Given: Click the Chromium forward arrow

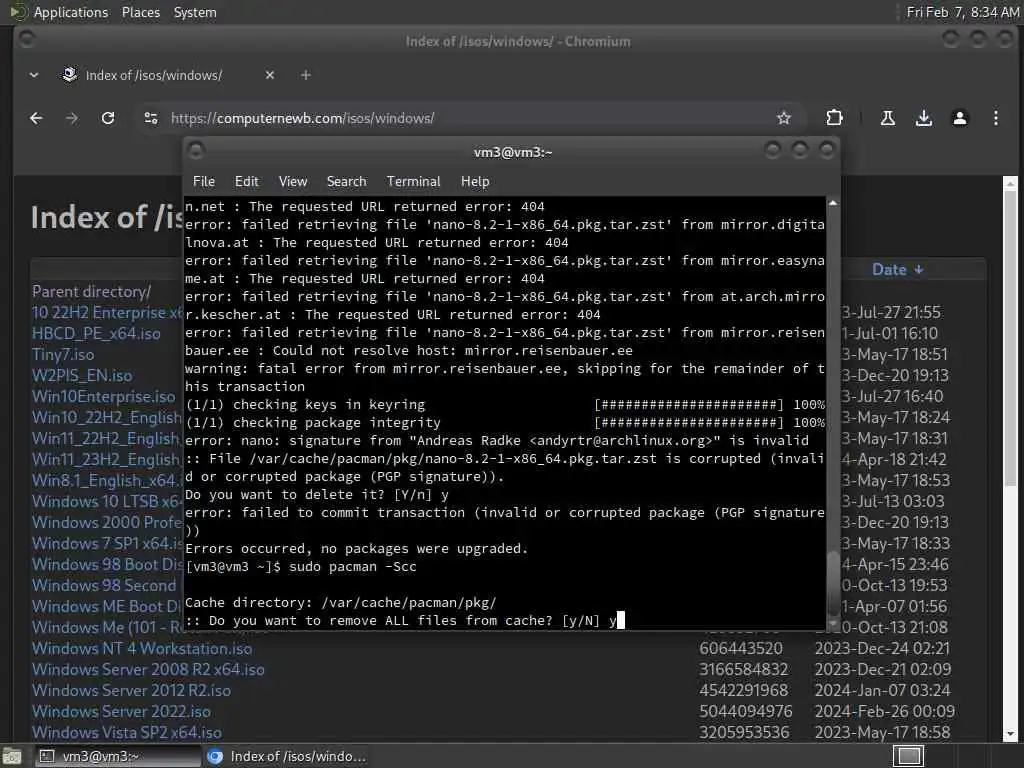Looking at the screenshot, I should pyautogui.click(x=72, y=118).
